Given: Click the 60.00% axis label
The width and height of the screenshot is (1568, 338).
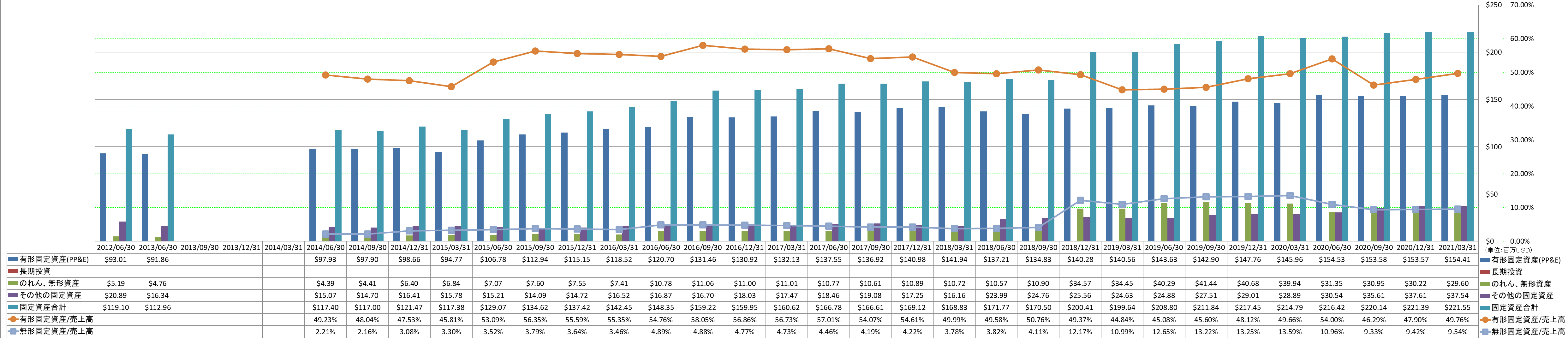Looking at the screenshot, I should [x=1522, y=39].
